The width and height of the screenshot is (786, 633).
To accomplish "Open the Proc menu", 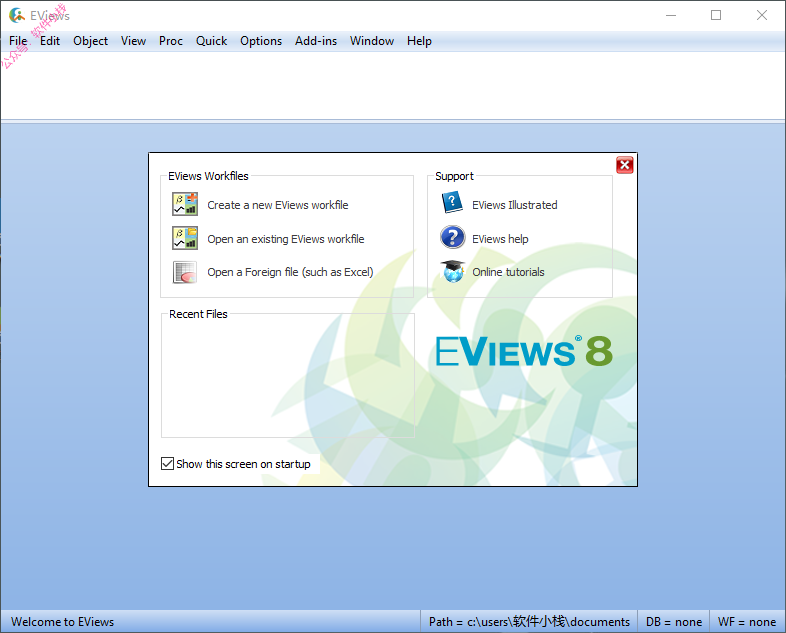I will click(170, 41).
